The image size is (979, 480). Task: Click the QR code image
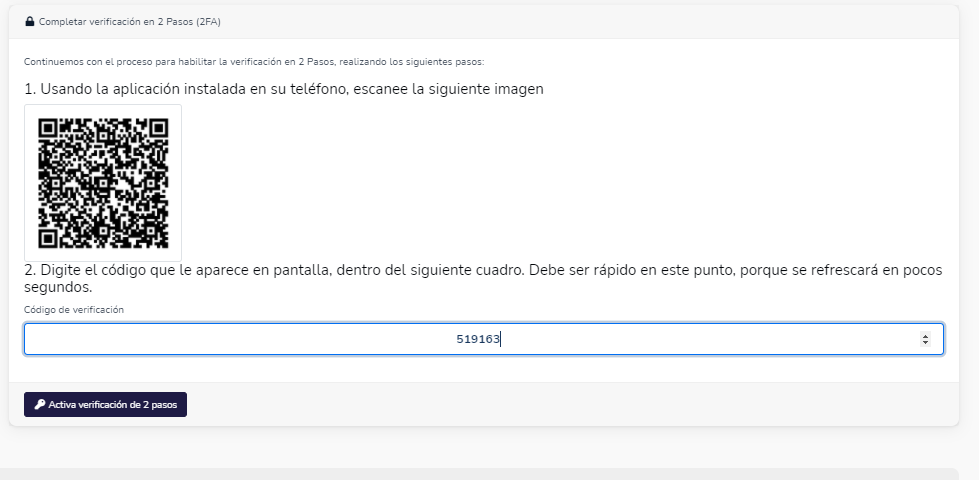pos(103,183)
